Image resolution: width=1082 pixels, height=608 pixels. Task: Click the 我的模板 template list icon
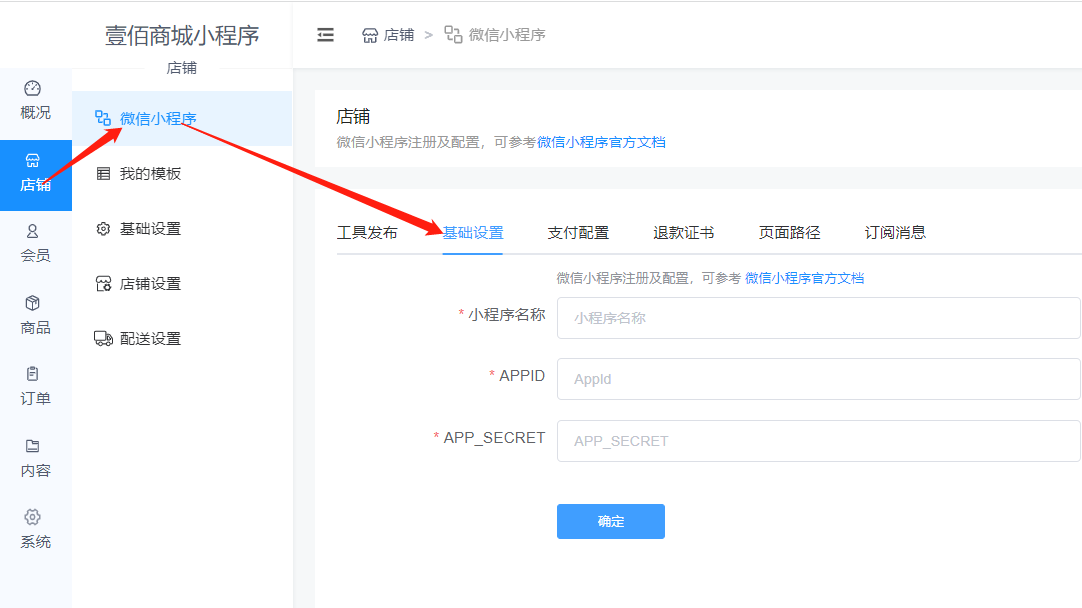(x=103, y=173)
